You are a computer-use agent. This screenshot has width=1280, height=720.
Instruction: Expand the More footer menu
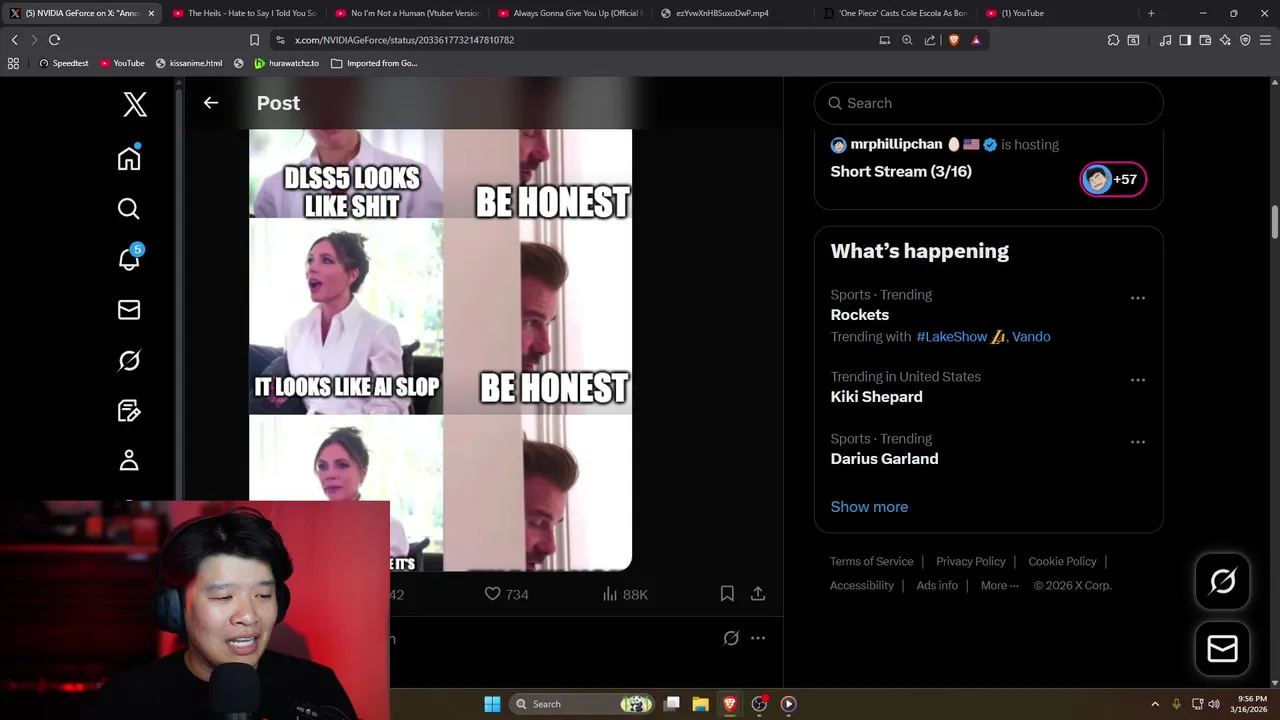(999, 586)
